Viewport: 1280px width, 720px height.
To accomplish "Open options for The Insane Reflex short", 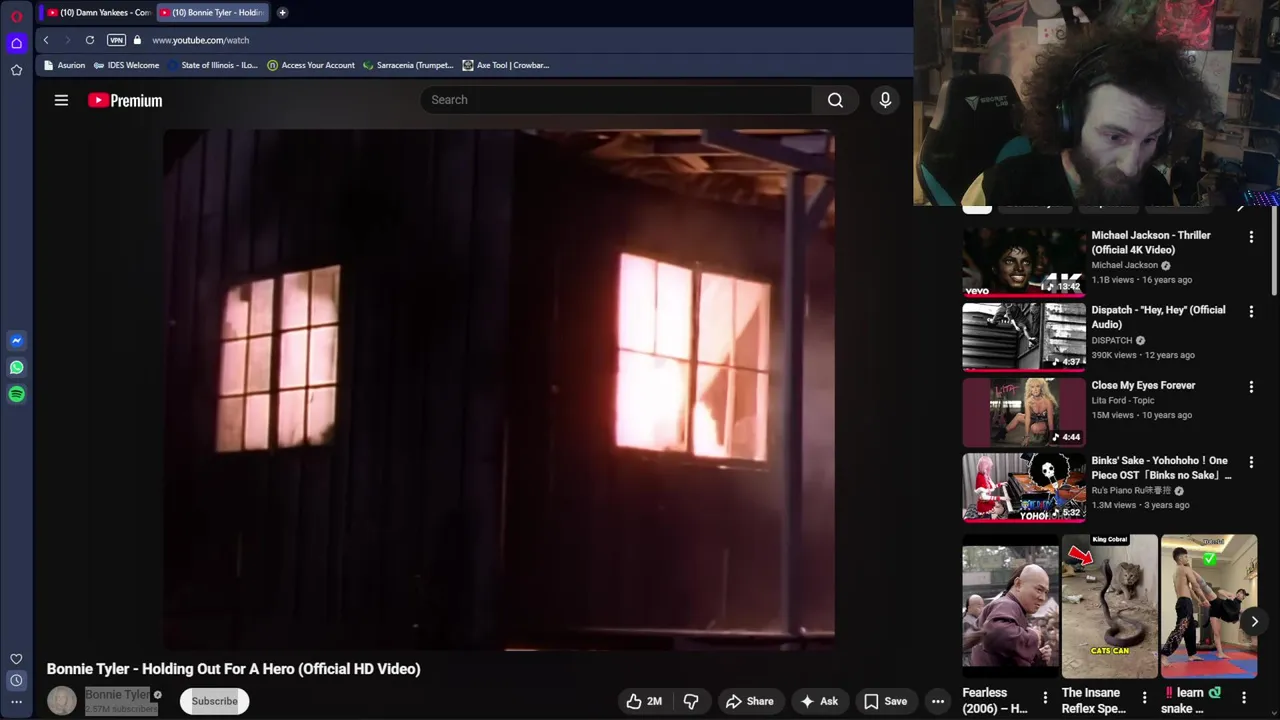I will pos(1144,698).
